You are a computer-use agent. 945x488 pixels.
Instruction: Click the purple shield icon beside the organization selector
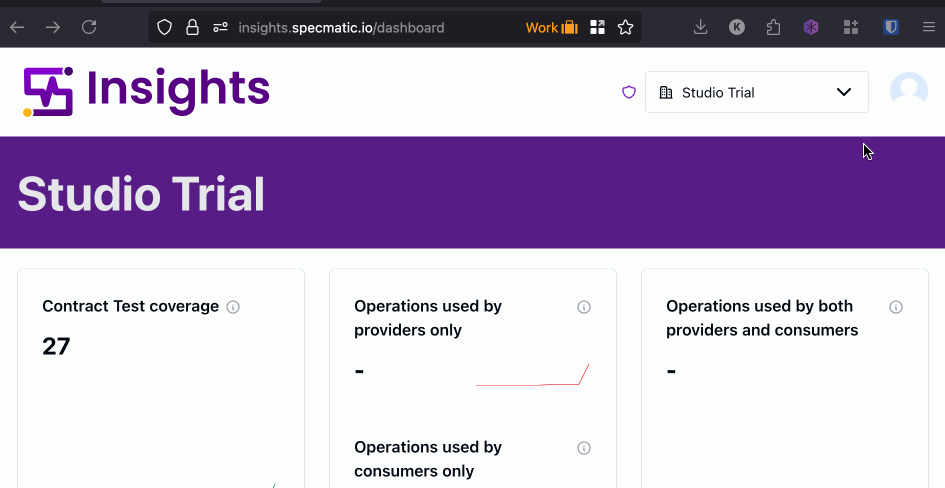tap(629, 92)
